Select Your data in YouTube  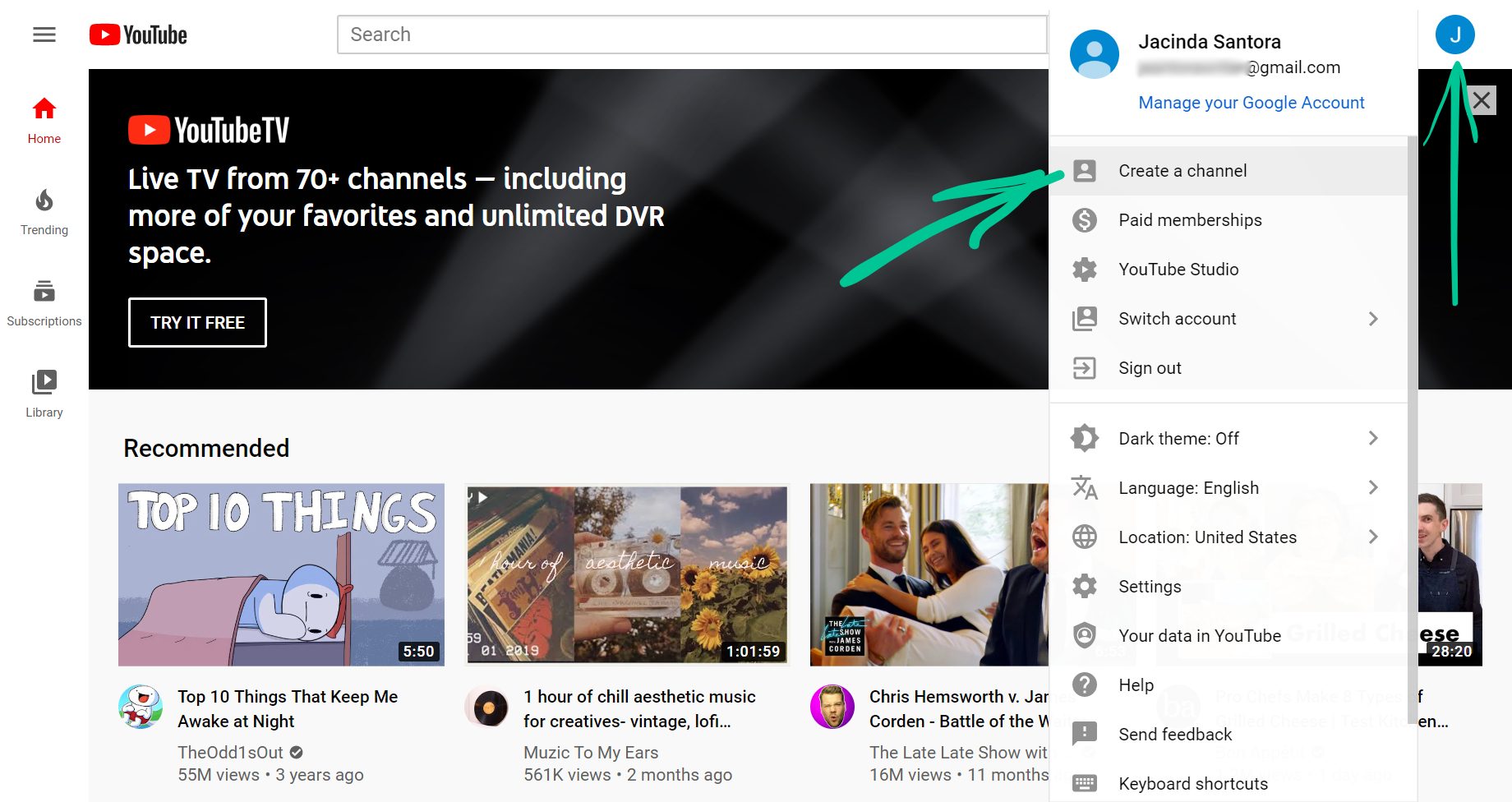point(1229,636)
